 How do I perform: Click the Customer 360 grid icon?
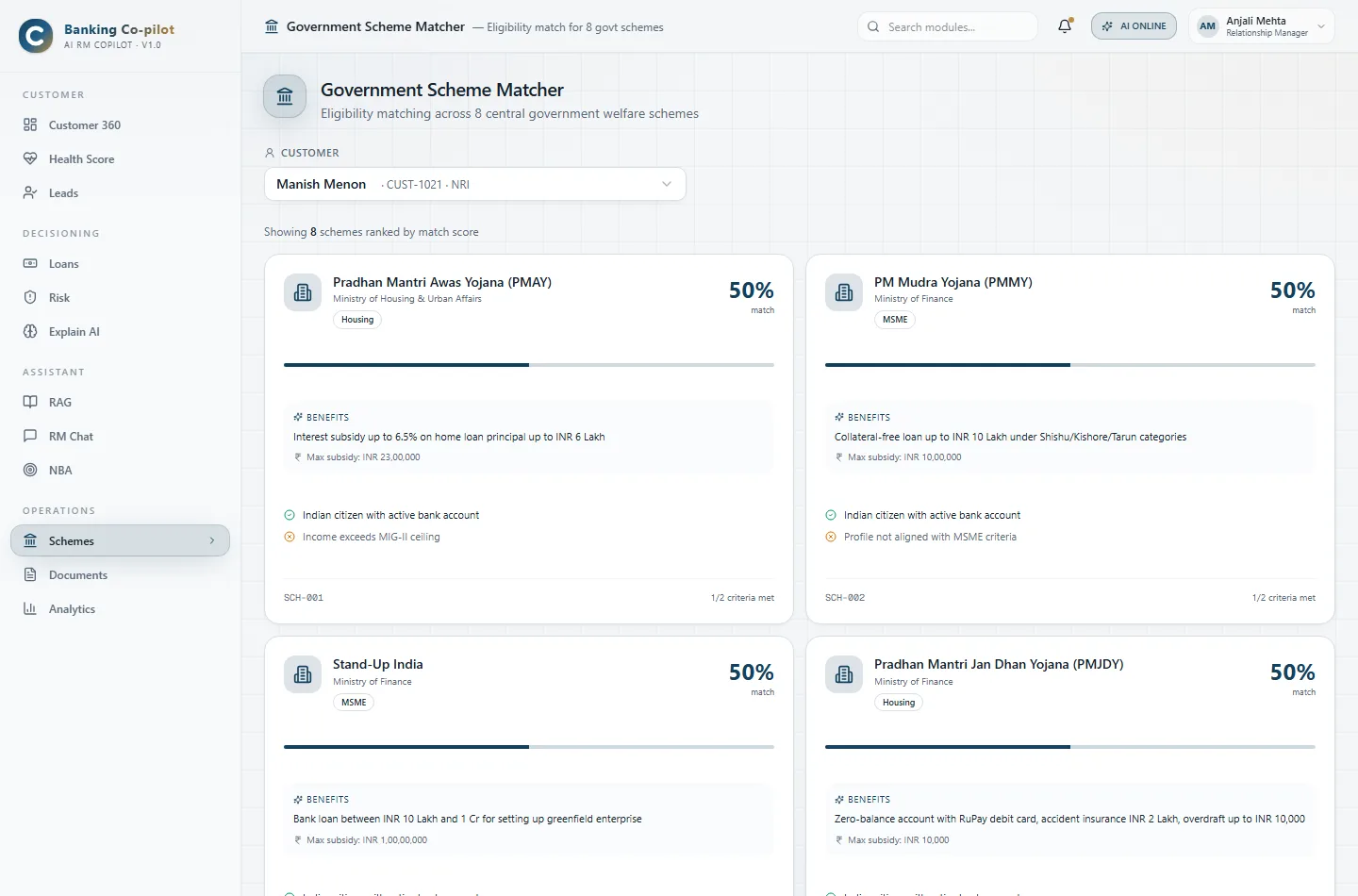[x=30, y=124]
